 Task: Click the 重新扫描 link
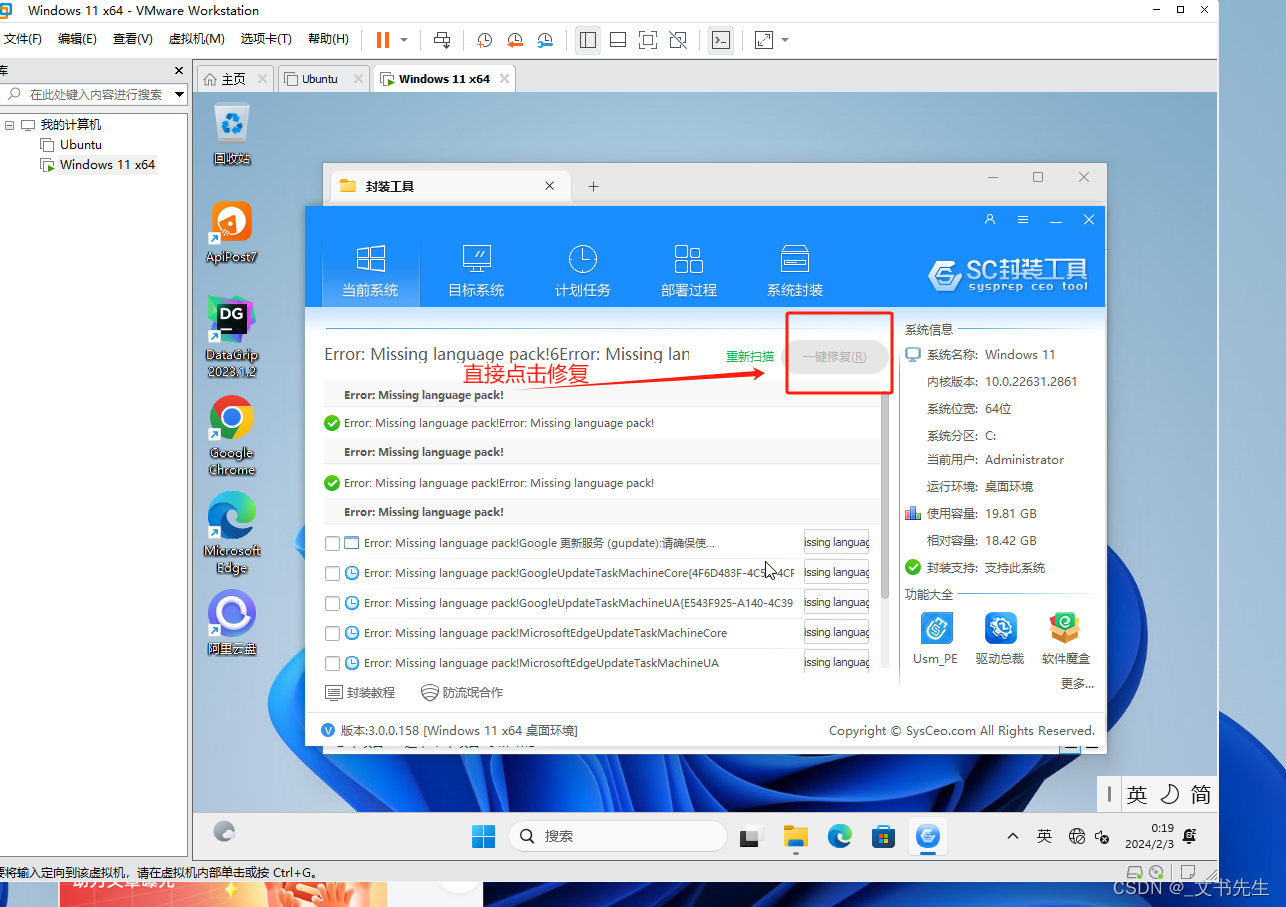coord(750,357)
